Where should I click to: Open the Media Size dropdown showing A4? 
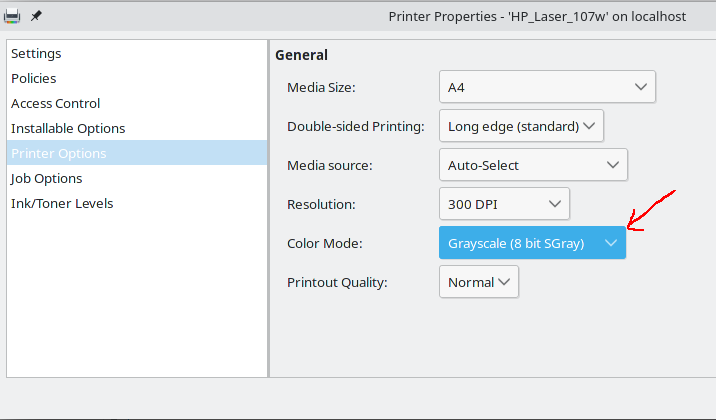tap(547, 87)
